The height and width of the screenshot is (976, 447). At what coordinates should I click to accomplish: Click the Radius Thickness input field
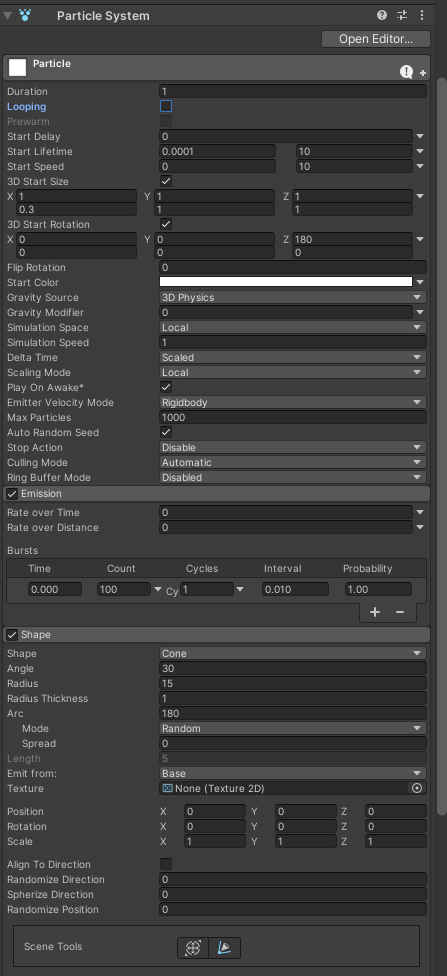[x=293, y=698]
